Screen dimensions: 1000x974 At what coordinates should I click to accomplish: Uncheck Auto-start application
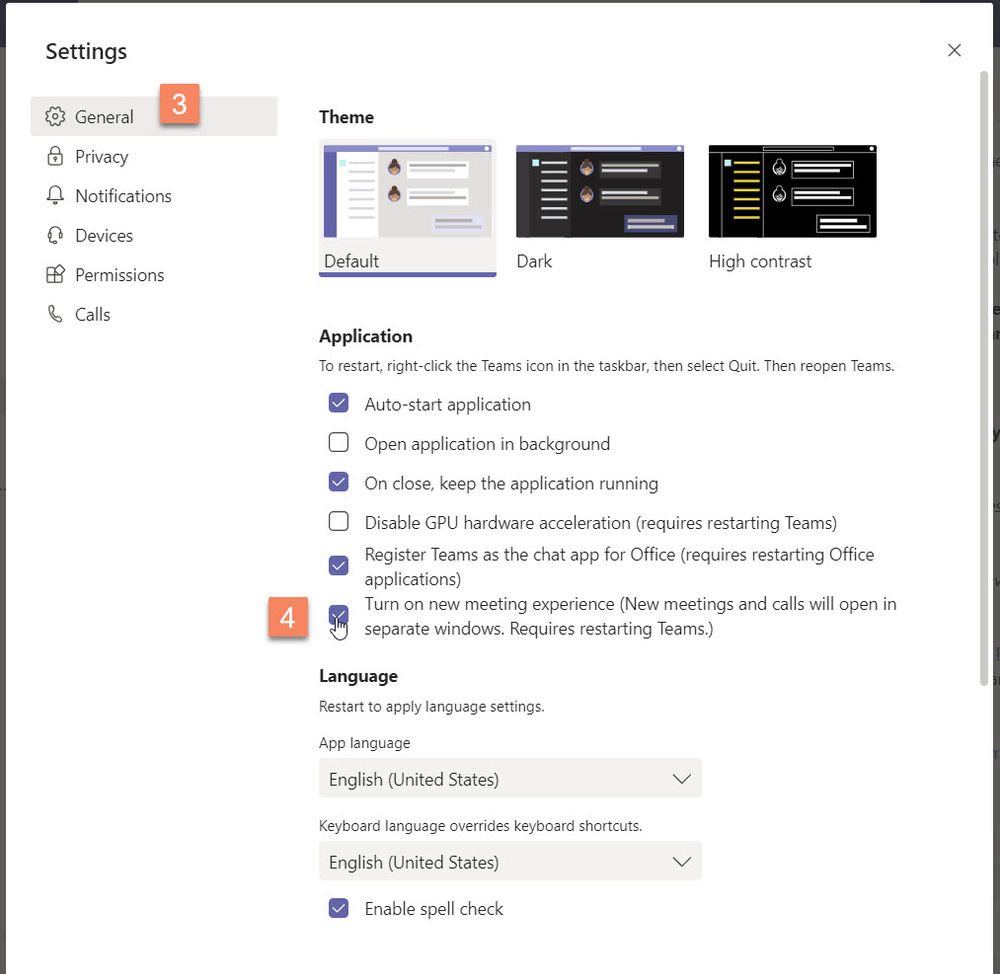coord(338,403)
